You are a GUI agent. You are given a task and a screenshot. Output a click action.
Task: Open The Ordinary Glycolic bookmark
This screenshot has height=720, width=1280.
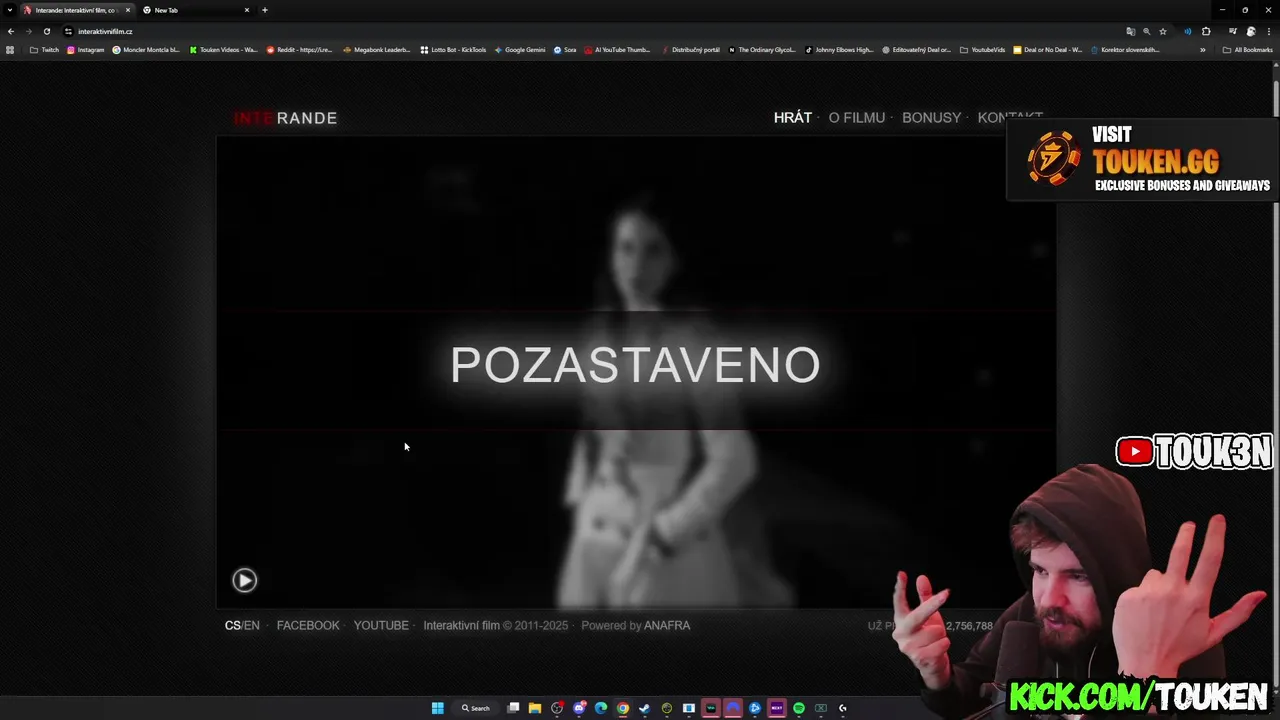pyautogui.click(x=762, y=49)
